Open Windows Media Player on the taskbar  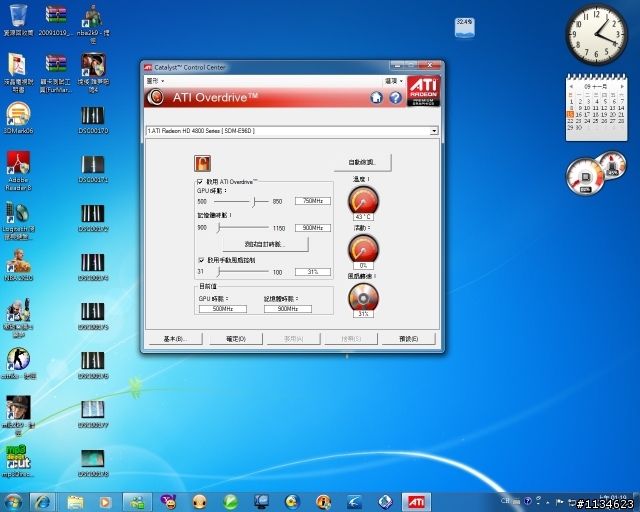pyautogui.click(x=105, y=502)
